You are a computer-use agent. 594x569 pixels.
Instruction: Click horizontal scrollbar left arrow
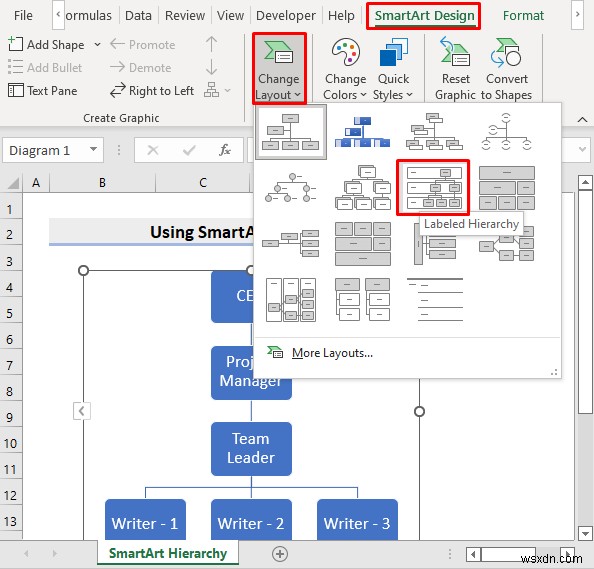[x=474, y=554]
